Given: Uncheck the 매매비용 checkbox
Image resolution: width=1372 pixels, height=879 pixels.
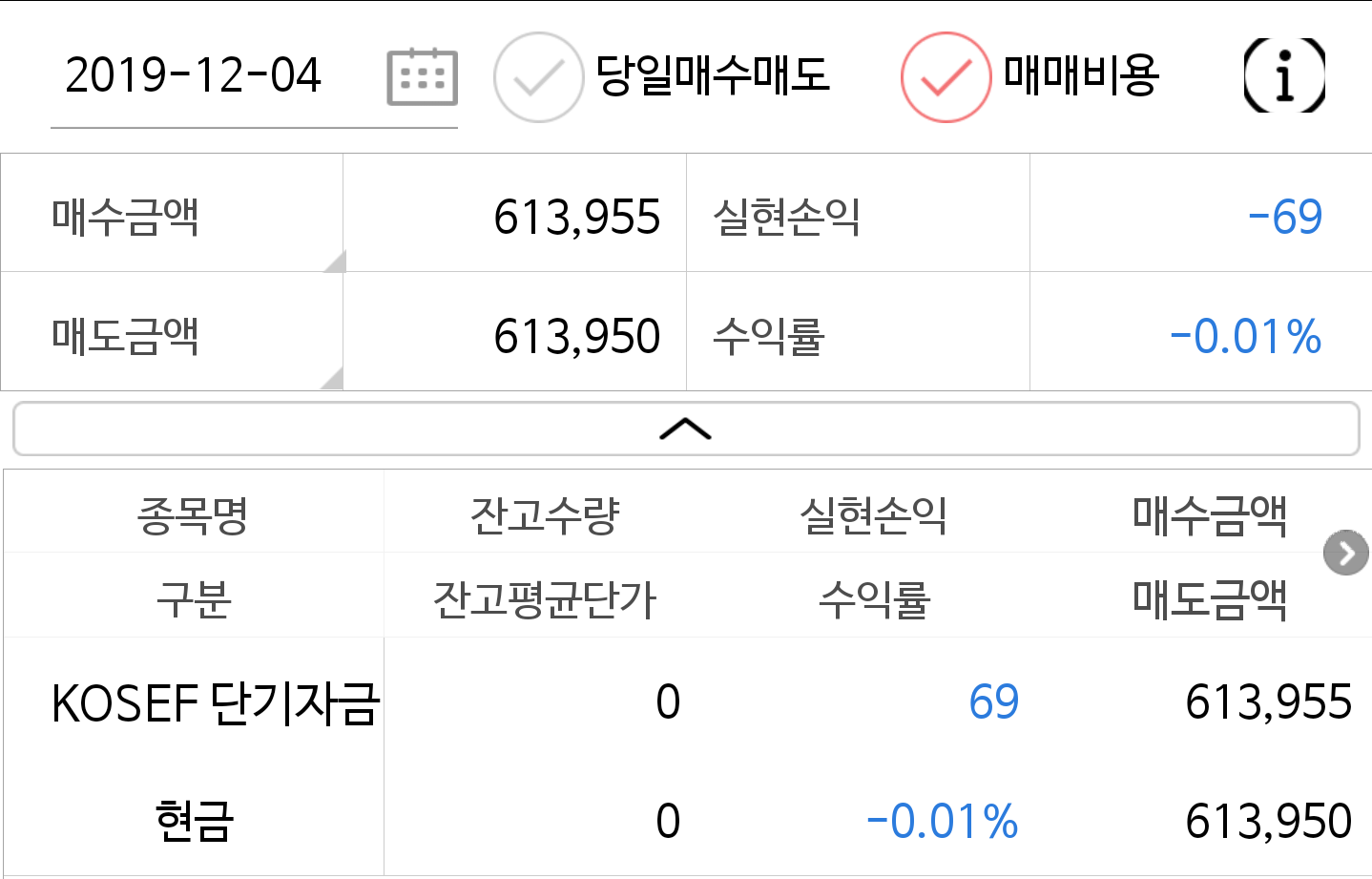Looking at the screenshot, I should [946, 77].
